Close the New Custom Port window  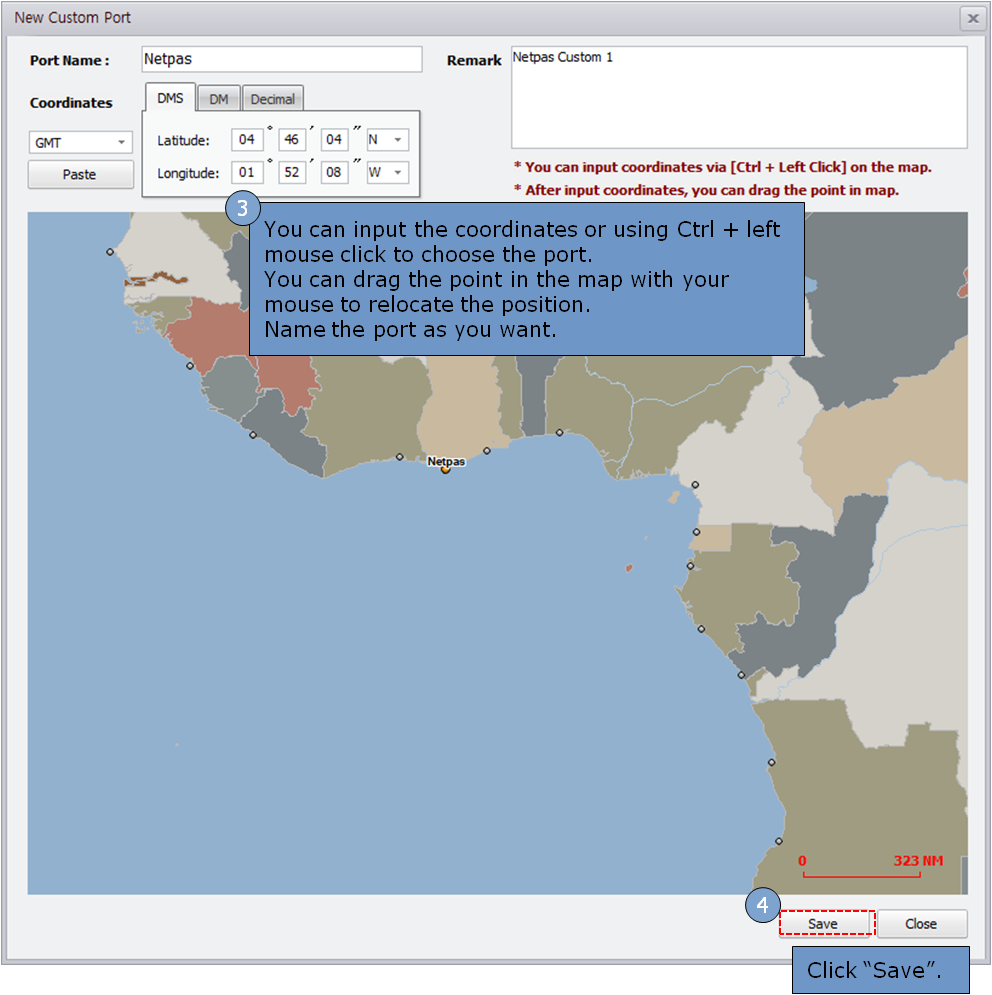click(x=972, y=18)
